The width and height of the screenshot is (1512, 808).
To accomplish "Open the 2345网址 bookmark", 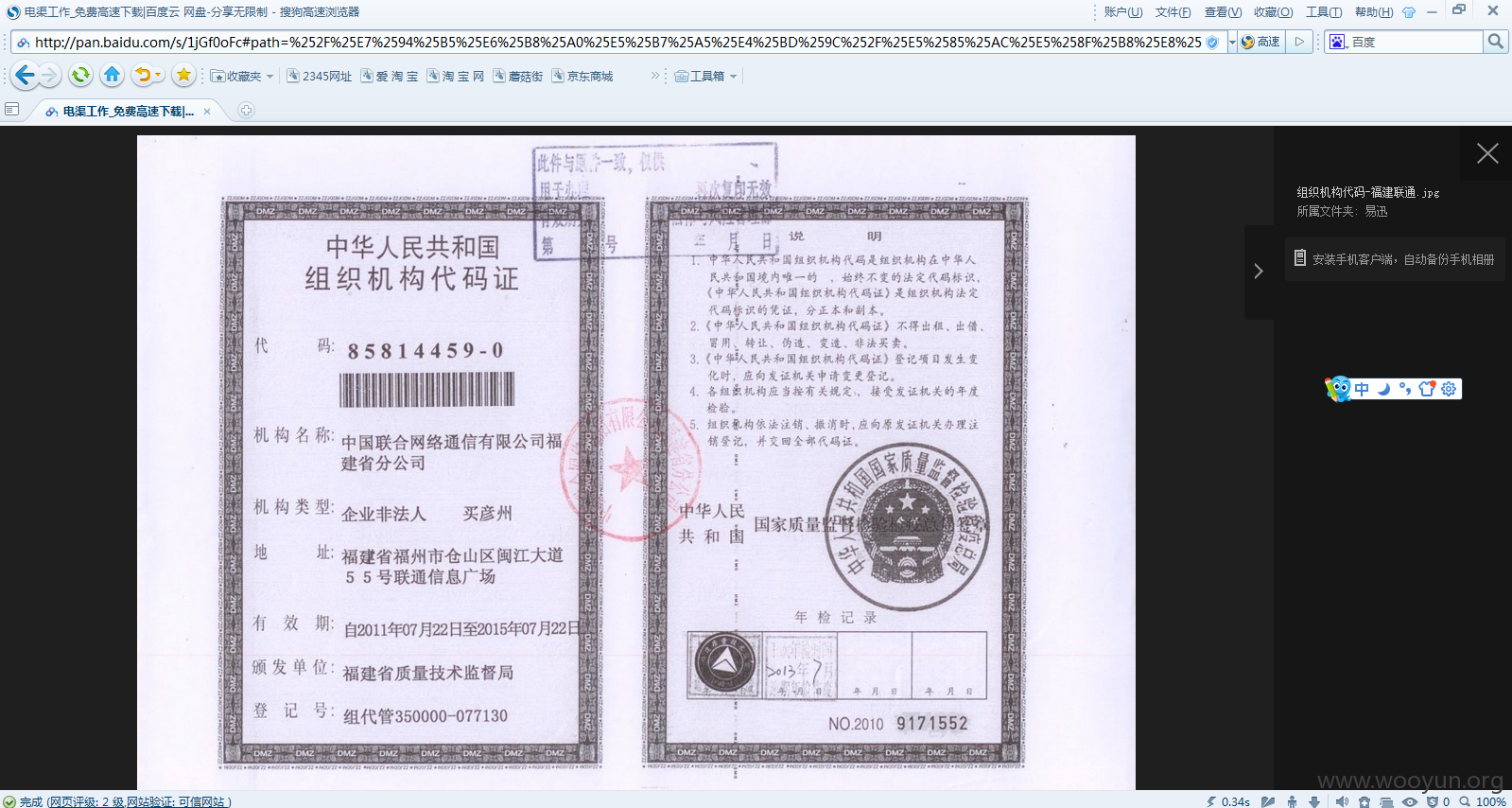I will (x=320, y=76).
